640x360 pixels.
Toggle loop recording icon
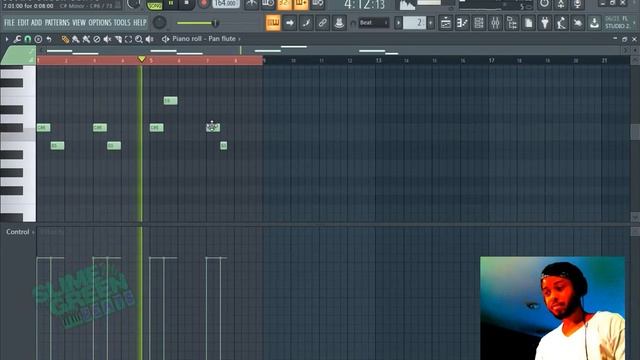[318, 4]
